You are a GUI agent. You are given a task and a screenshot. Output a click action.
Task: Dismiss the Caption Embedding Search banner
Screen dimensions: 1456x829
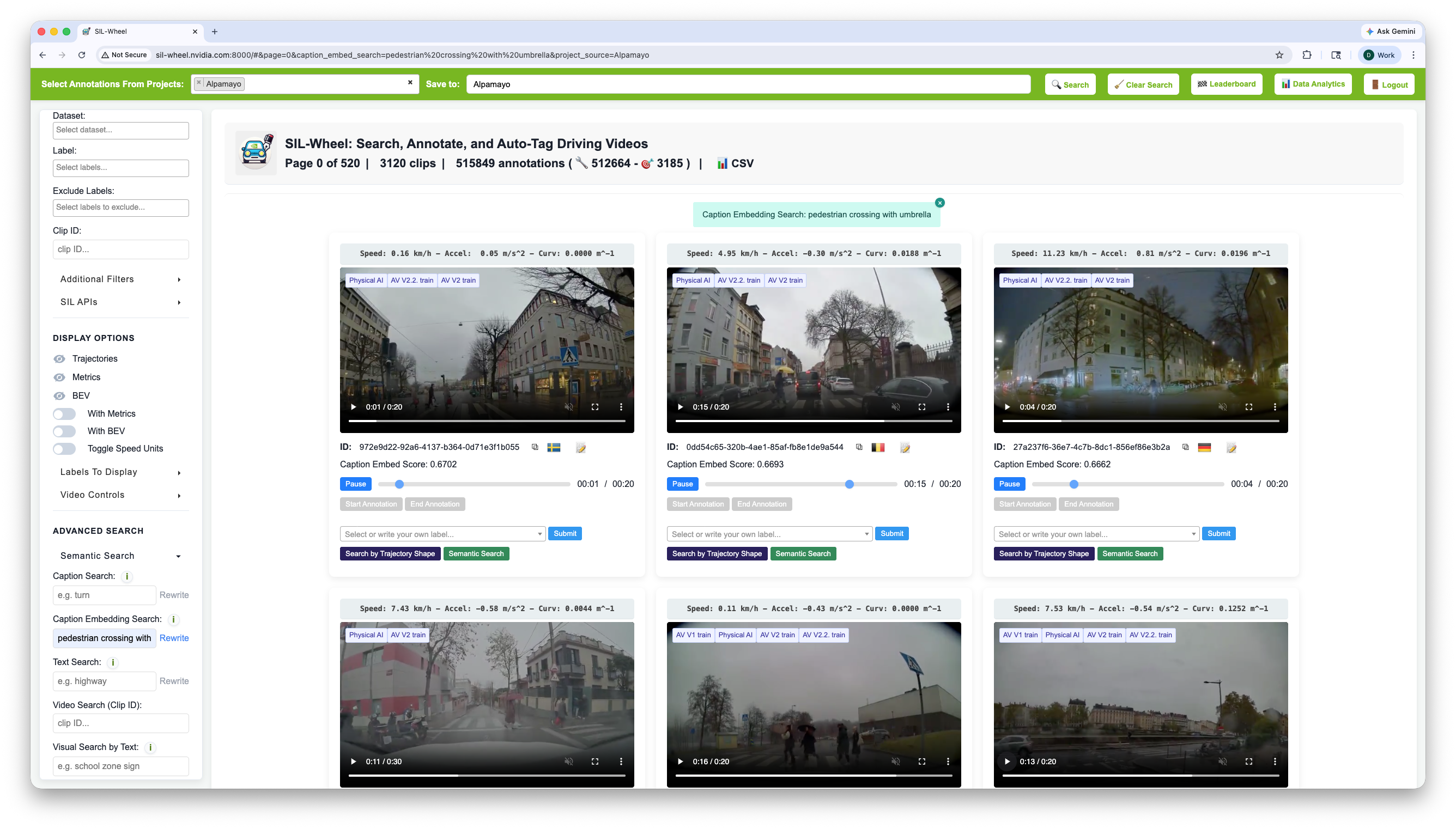click(x=939, y=203)
